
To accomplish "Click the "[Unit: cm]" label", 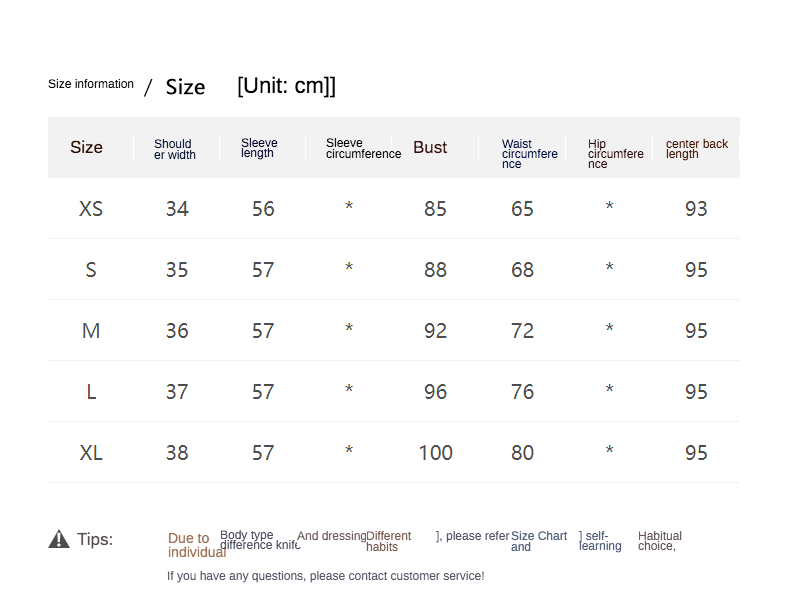I will [286, 86].
